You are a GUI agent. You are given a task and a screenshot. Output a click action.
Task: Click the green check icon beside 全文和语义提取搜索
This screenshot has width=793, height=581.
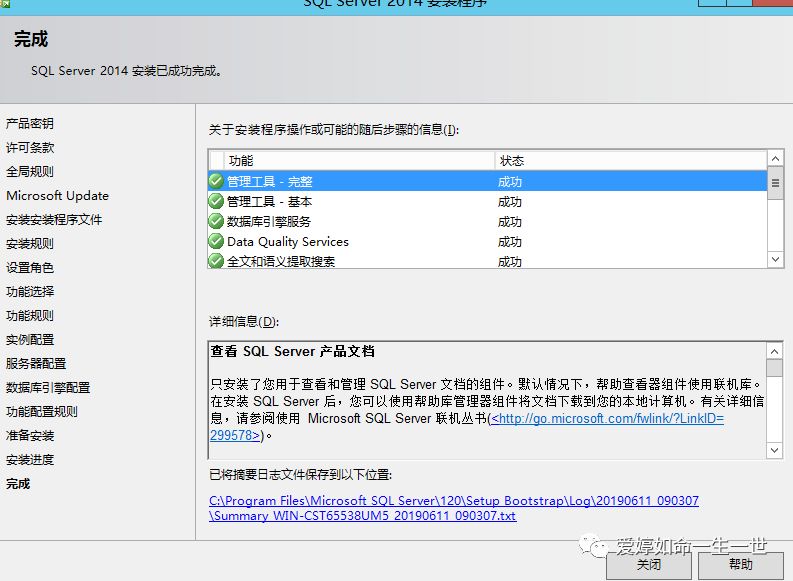[216, 261]
